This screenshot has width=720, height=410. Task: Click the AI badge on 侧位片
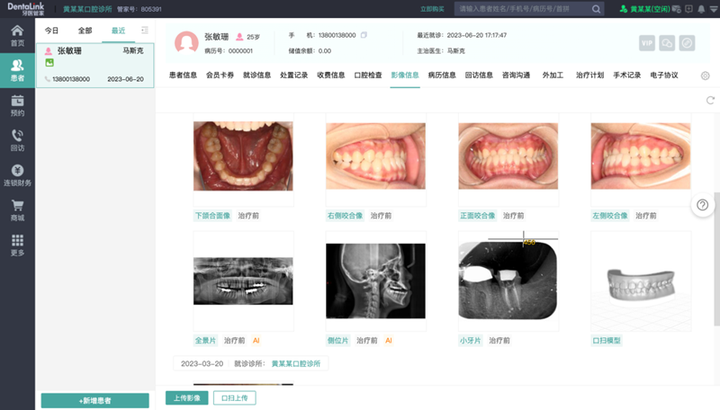[x=388, y=341]
